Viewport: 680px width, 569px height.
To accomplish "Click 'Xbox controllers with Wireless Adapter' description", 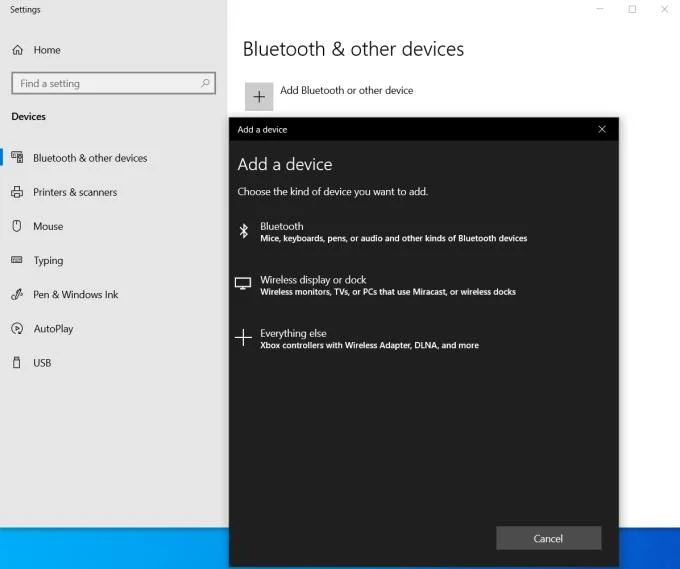I will click(369, 345).
